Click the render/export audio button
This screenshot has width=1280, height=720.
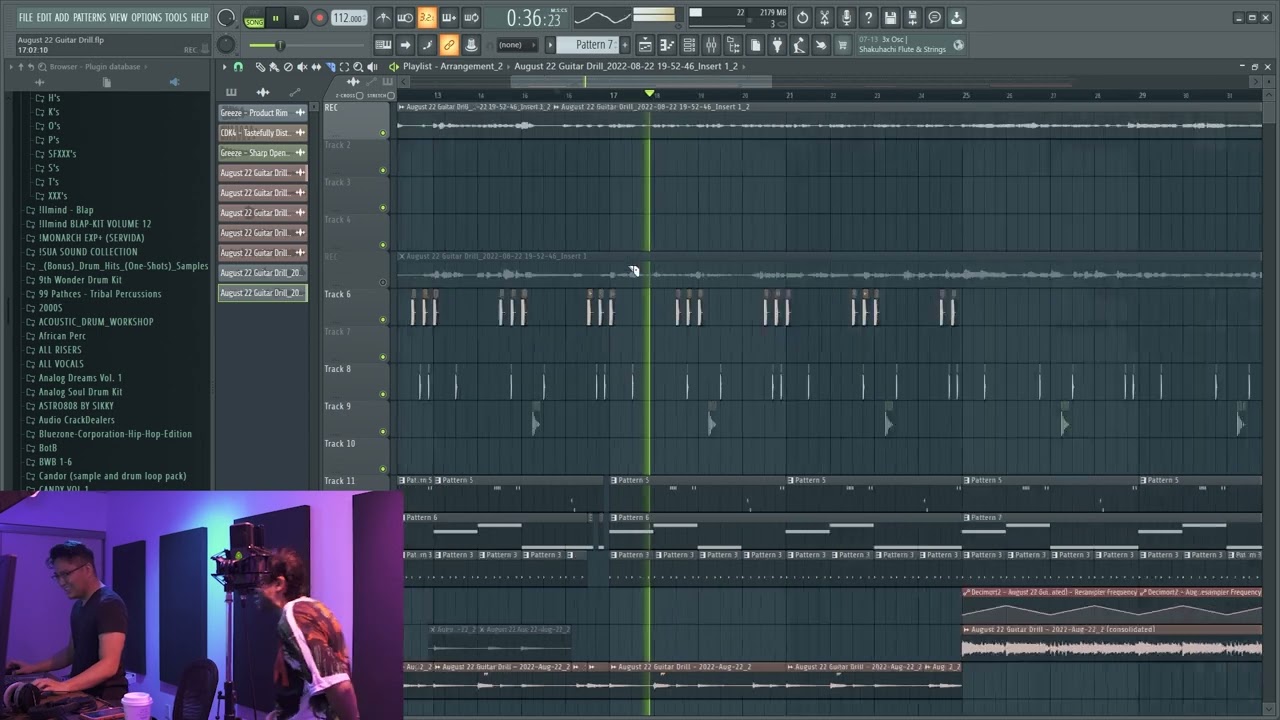pyautogui.click(x=912, y=18)
